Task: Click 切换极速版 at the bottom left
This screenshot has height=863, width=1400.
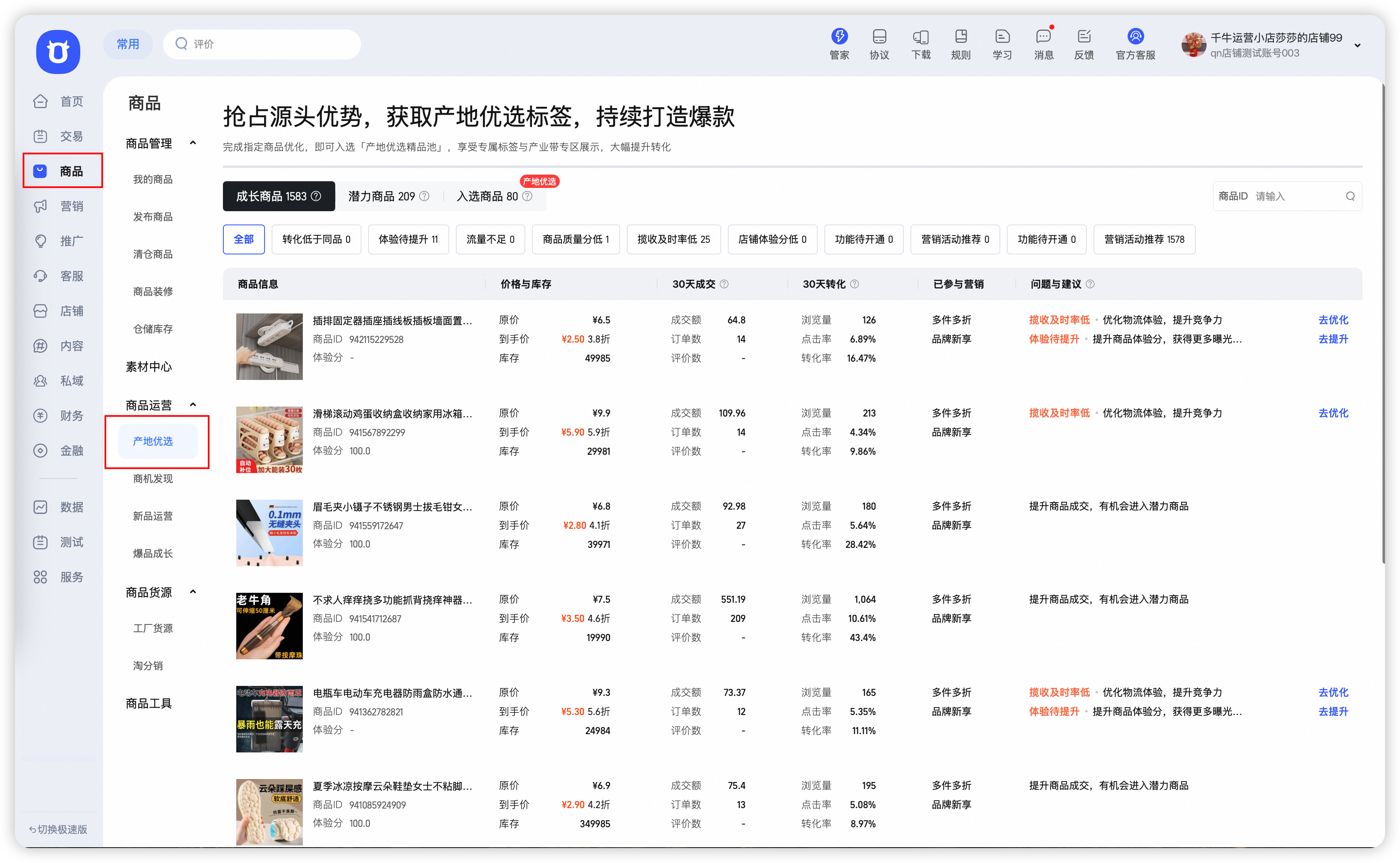Action: [x=58, y=829]
